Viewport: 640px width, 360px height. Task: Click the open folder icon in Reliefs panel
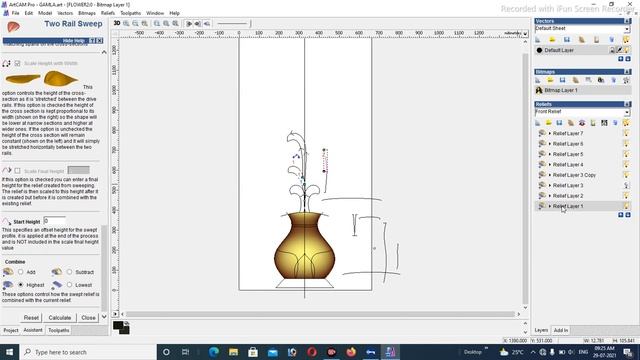(x=549, y=123)
